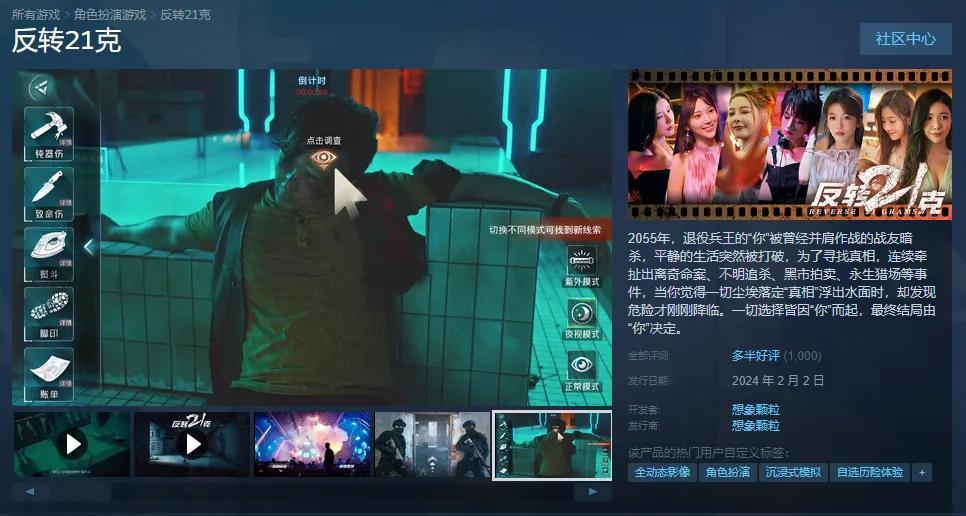This screenshot has width=966, height=516.
Task: Open 所有游戏 breadcrumb link
Action: [x=36, y=14]
